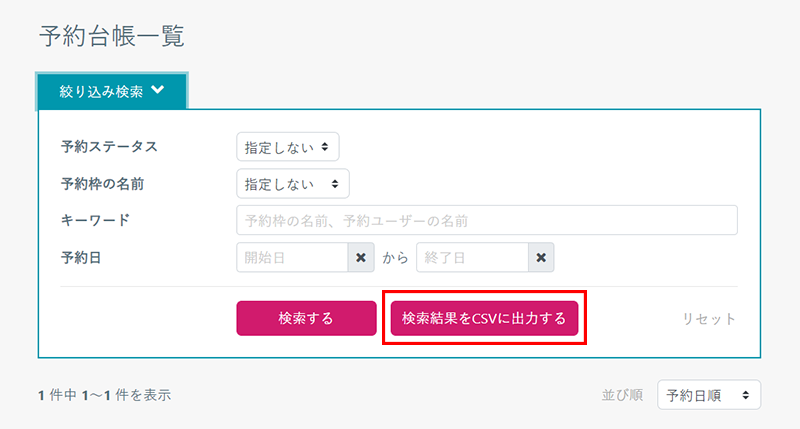
Task: Click 検索結果をCSVに出力する button
Action: 484,319
